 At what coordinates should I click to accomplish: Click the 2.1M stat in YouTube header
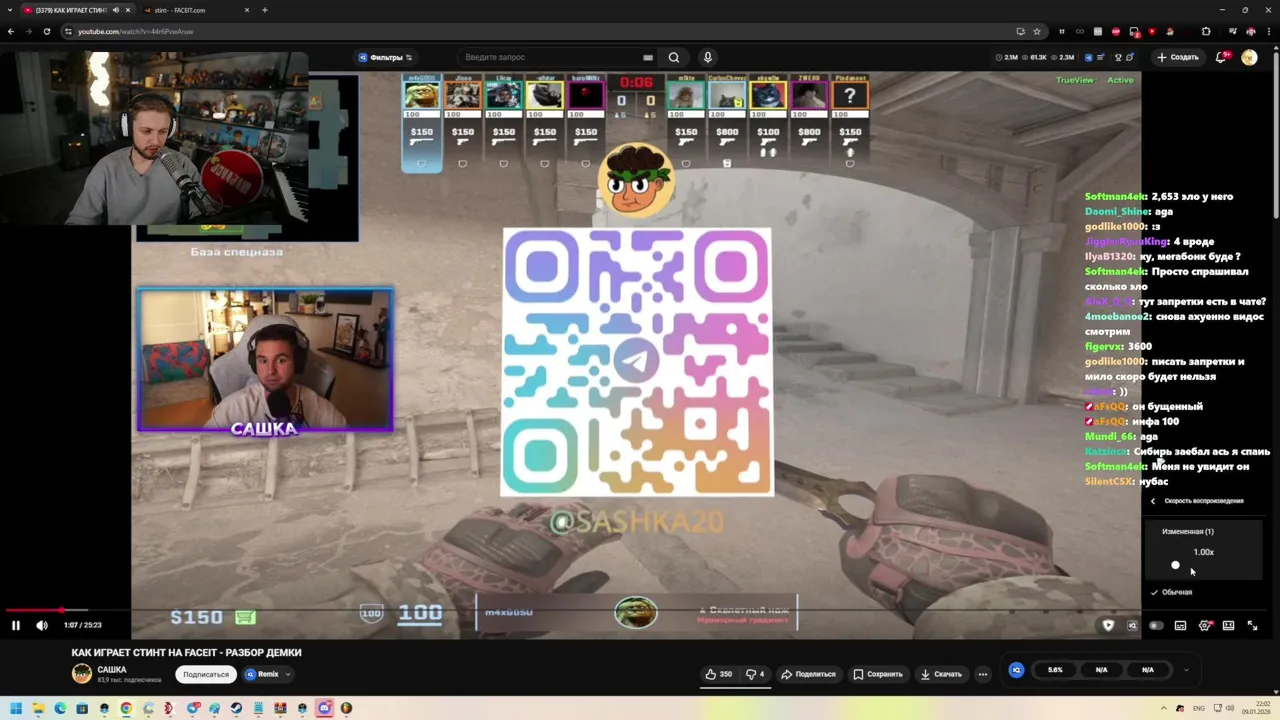point(1007,57)
